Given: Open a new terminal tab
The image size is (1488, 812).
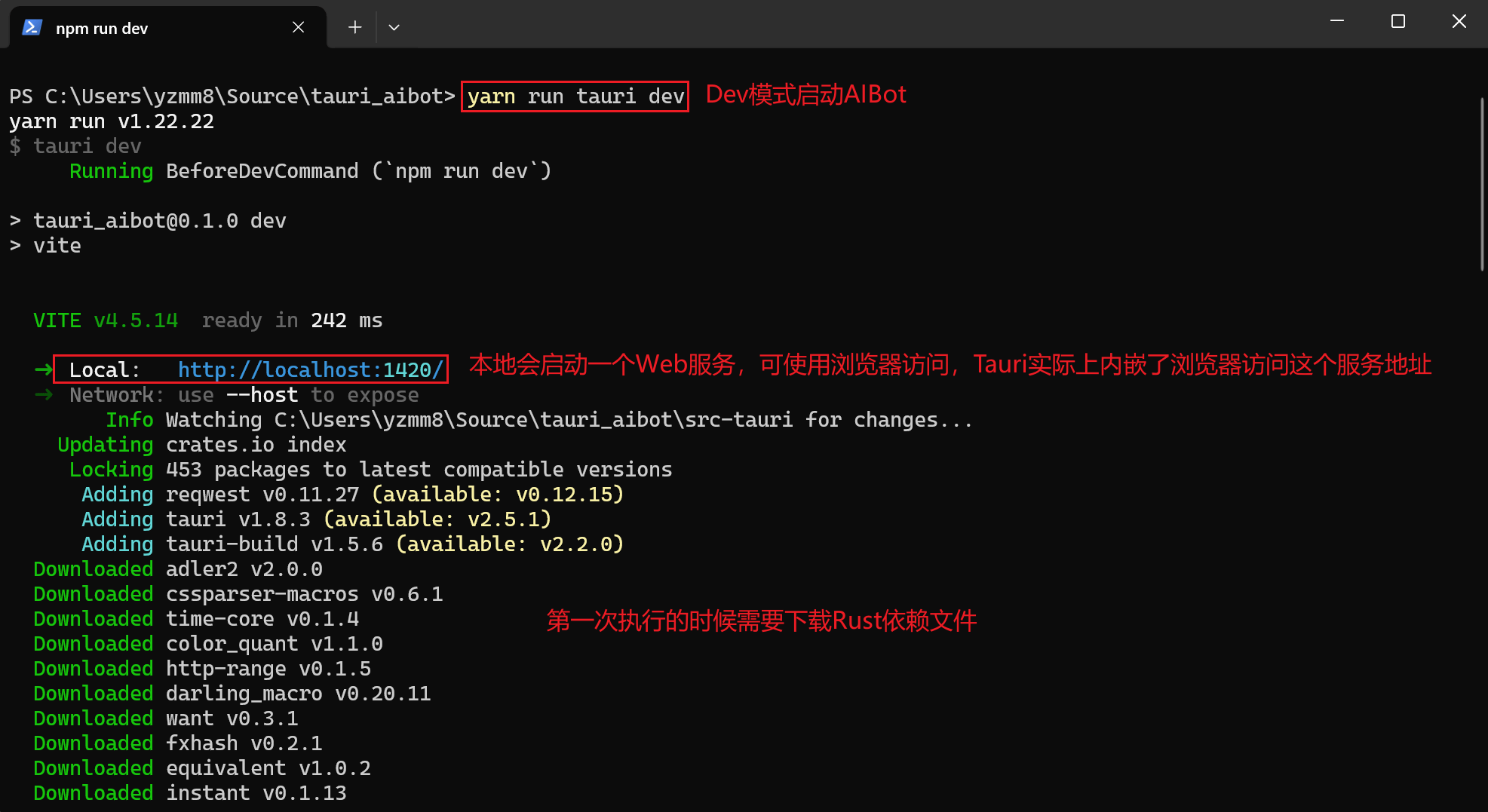Looking at the screenshot, I should pyautogui.click(x=354, y=27).
